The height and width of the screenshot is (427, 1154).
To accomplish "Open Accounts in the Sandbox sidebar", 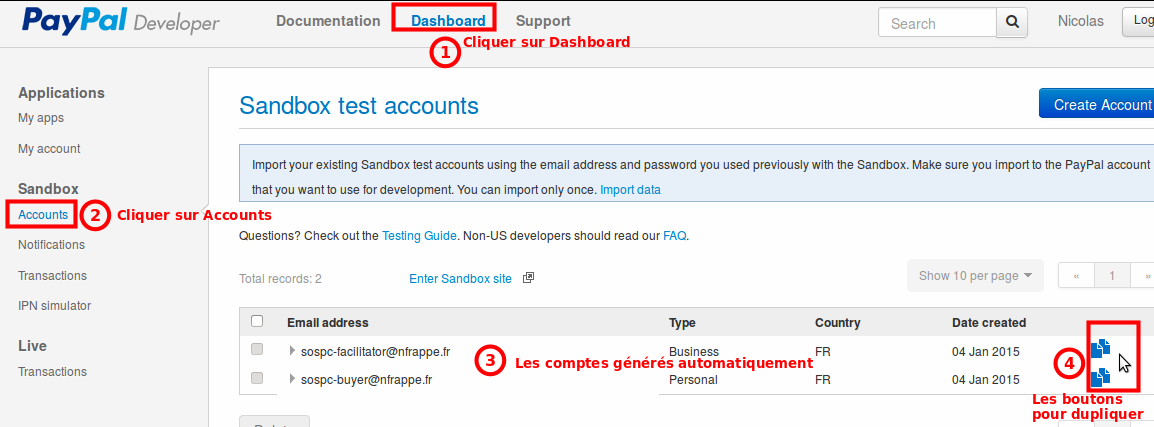I will (x=43, y=214).
